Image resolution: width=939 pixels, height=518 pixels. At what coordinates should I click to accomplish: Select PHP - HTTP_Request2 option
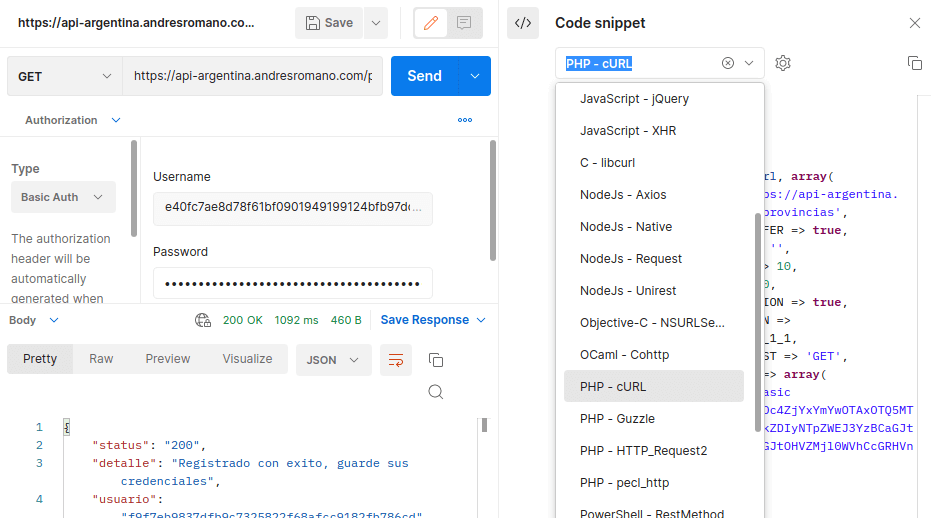coord(654,450)
